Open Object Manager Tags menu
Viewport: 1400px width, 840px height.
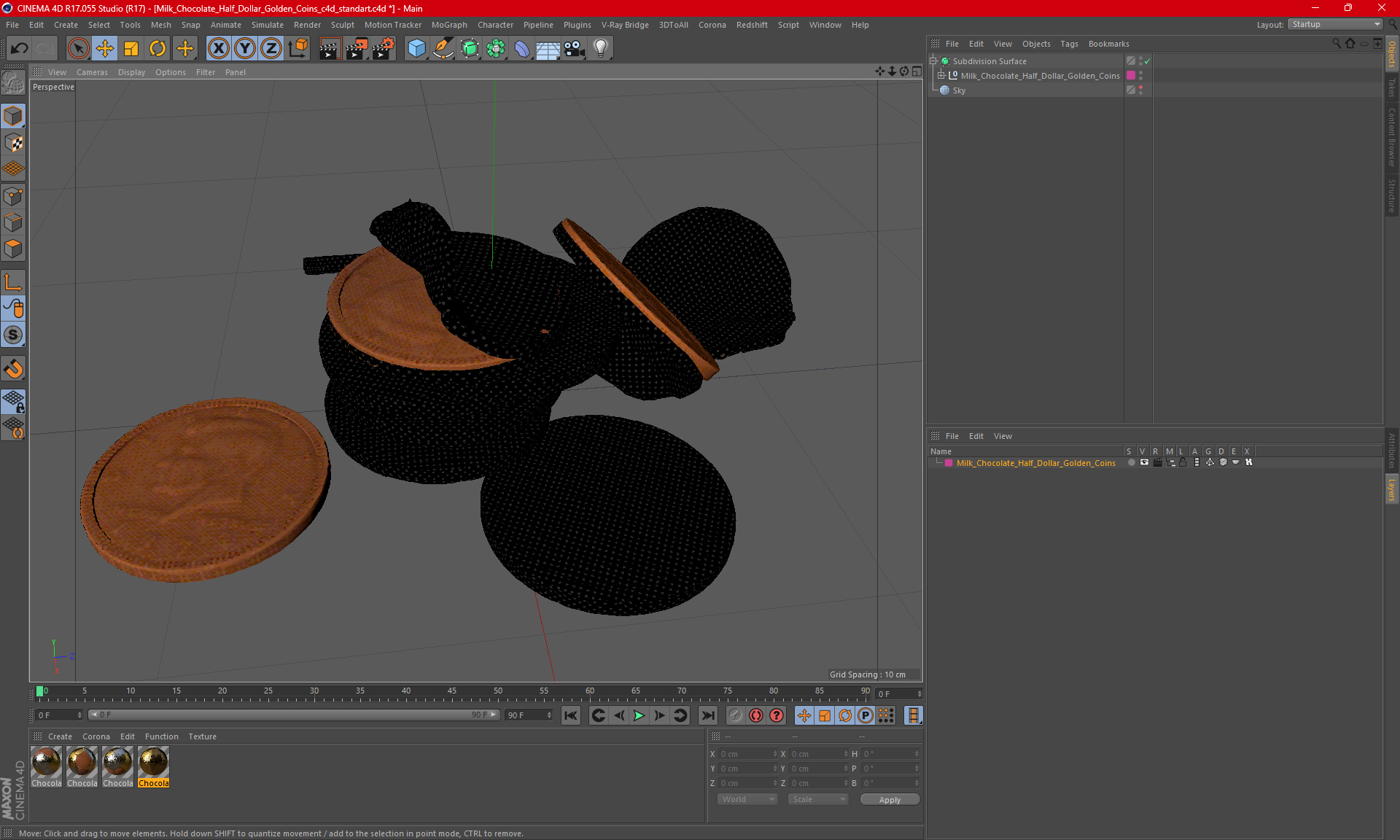pyautogui.click(x=1069, y=44)
